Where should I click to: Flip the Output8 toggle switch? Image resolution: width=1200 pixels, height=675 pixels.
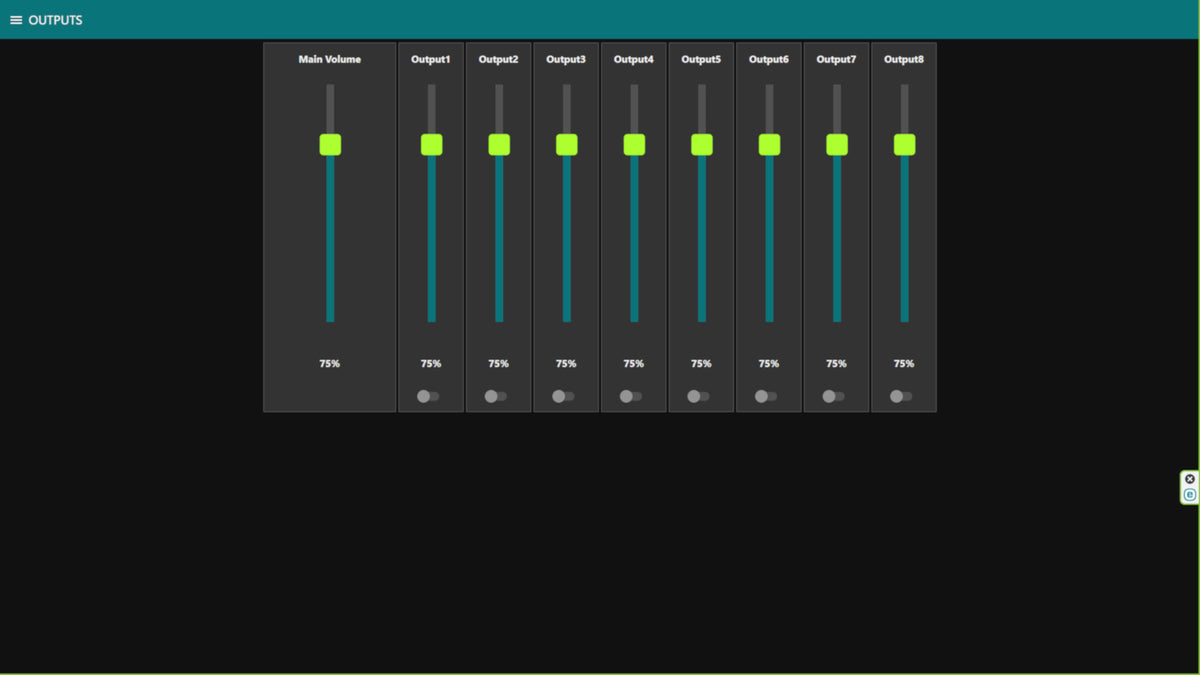pos(901,396)
